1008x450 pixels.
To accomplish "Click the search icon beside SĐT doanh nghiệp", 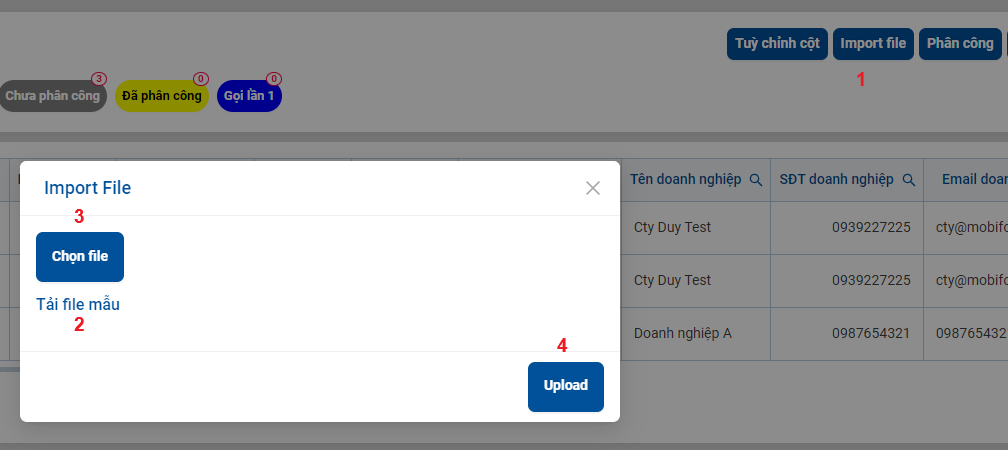I will coord(908,181).
